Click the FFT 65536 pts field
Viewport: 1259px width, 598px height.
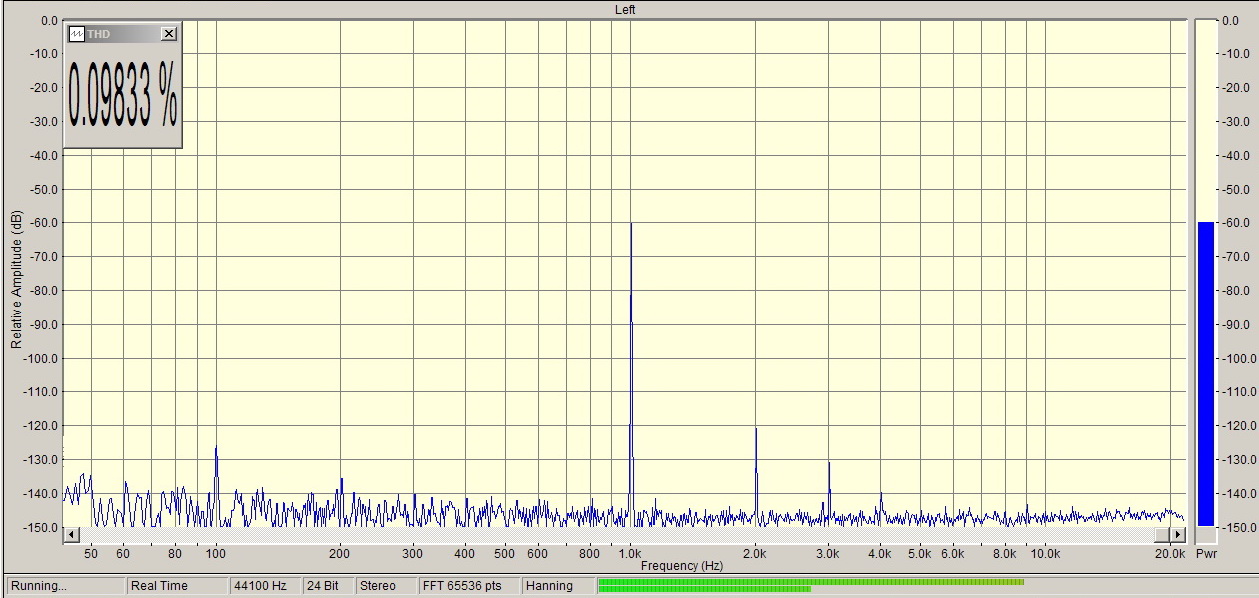click(469, 586)
